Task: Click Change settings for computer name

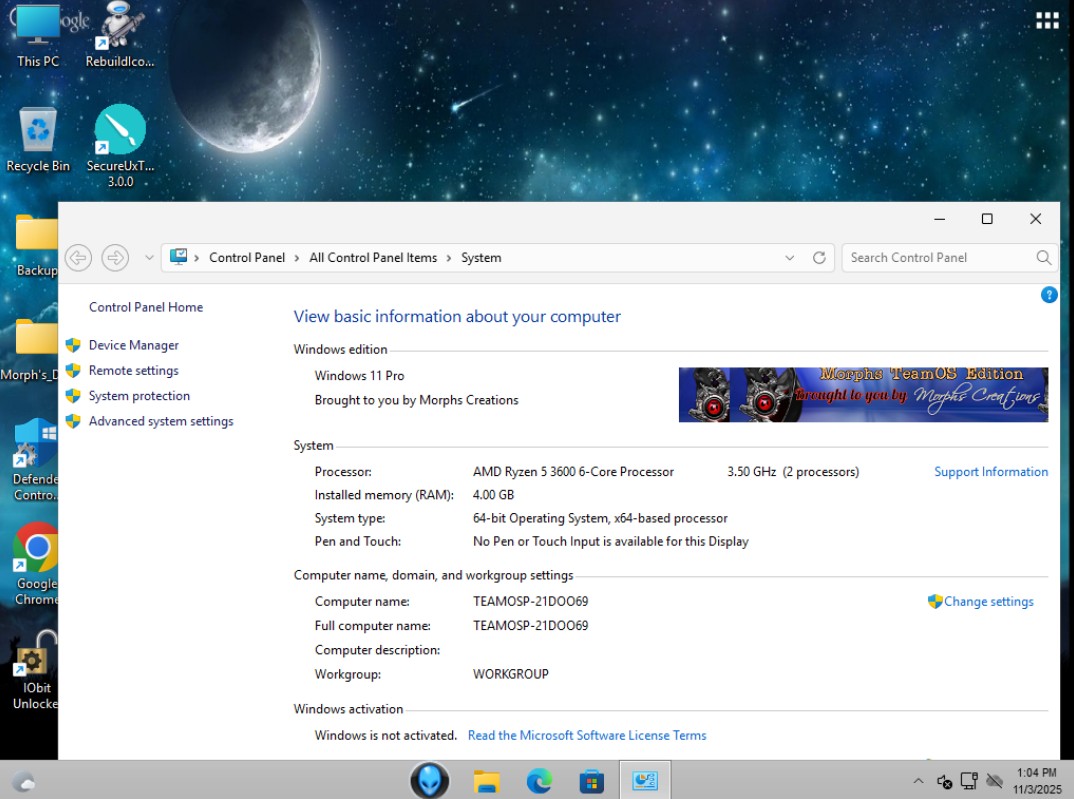Action: click(x=988, y=602)
